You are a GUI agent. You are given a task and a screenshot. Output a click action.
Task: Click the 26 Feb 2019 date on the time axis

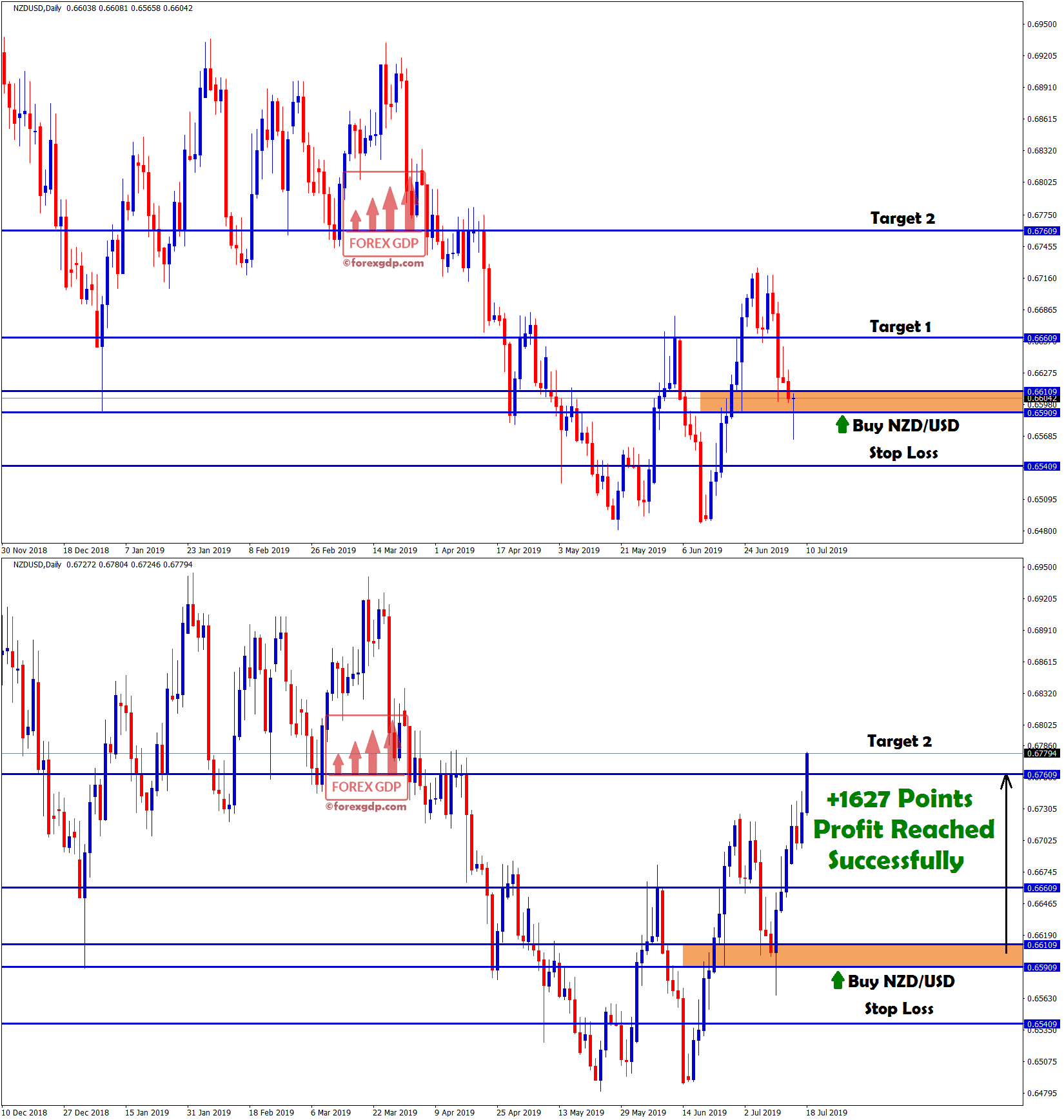click(333, 550)
